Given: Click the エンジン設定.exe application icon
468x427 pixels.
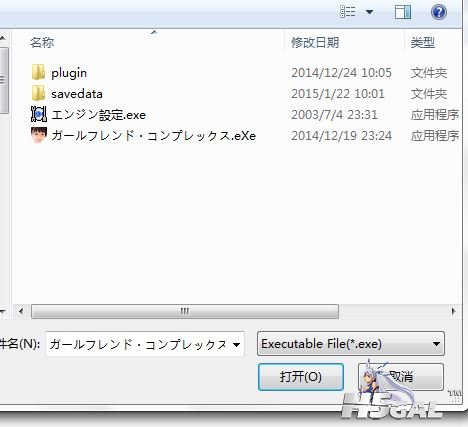Looking at the screenshot, I should 39,114.
